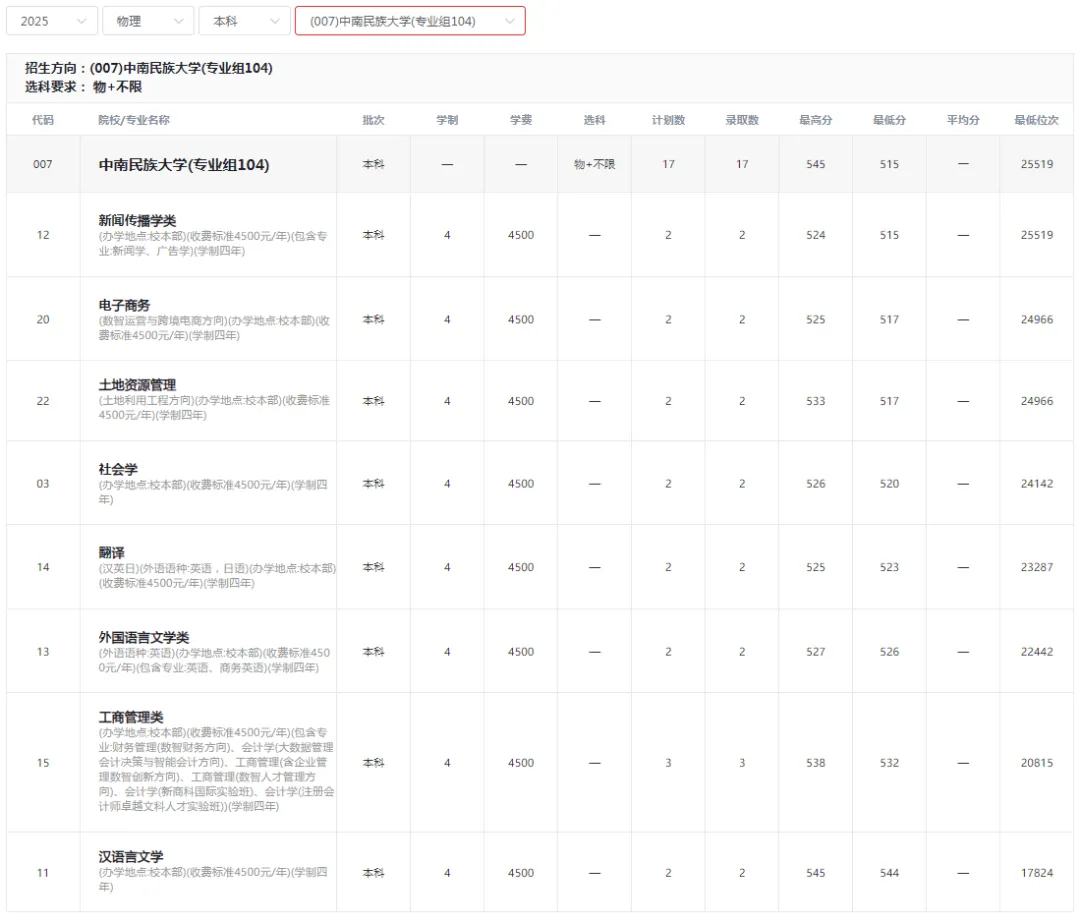Click lowest score 520 for 社会学
Image resolution: width=1080 pixels, height=923 pixels.
(889, 484)
